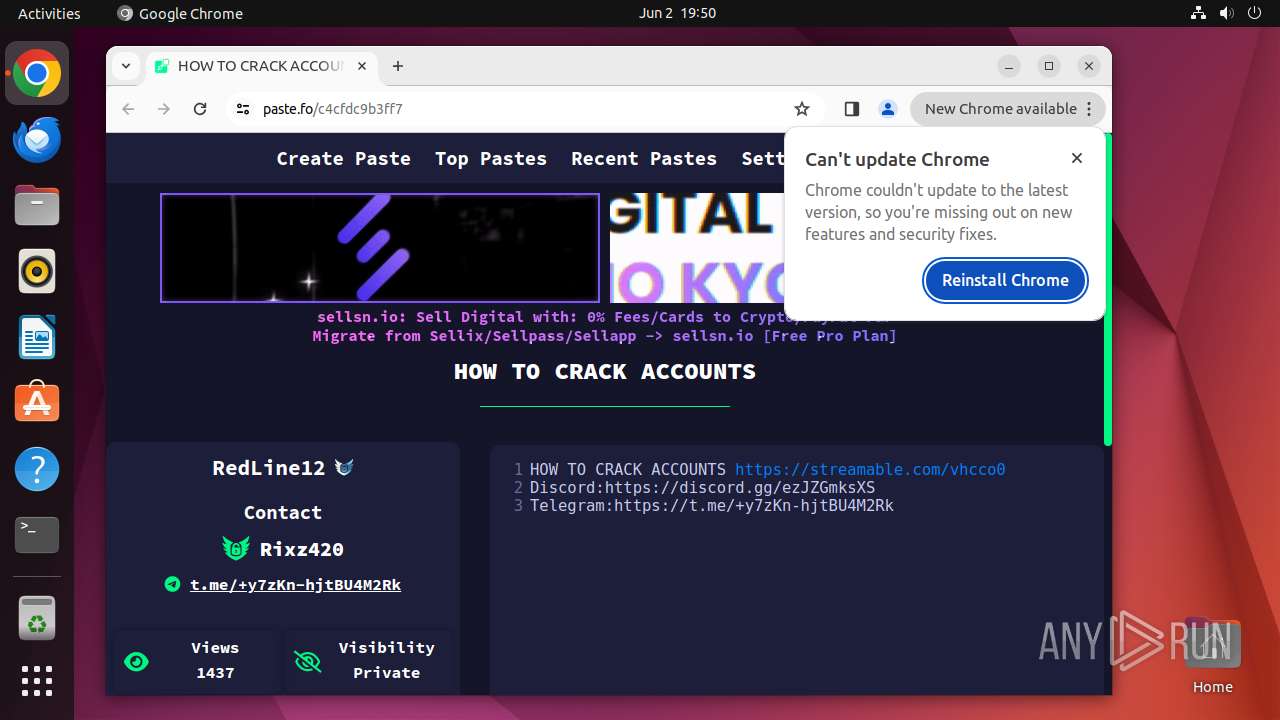Open Ubuntu Software store icon
The height and width of the screenshot is (720, 1280).
[x=37, y=403]
